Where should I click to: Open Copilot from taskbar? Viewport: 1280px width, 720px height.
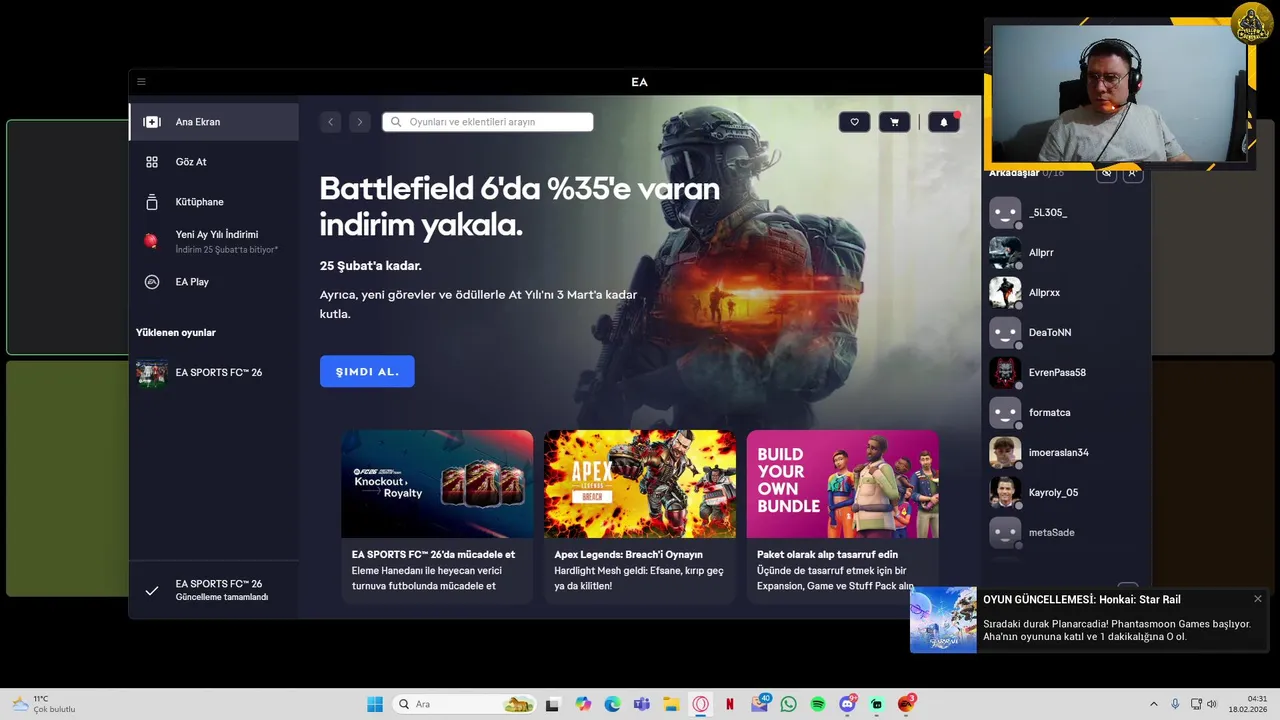click(x=583, y=704)
